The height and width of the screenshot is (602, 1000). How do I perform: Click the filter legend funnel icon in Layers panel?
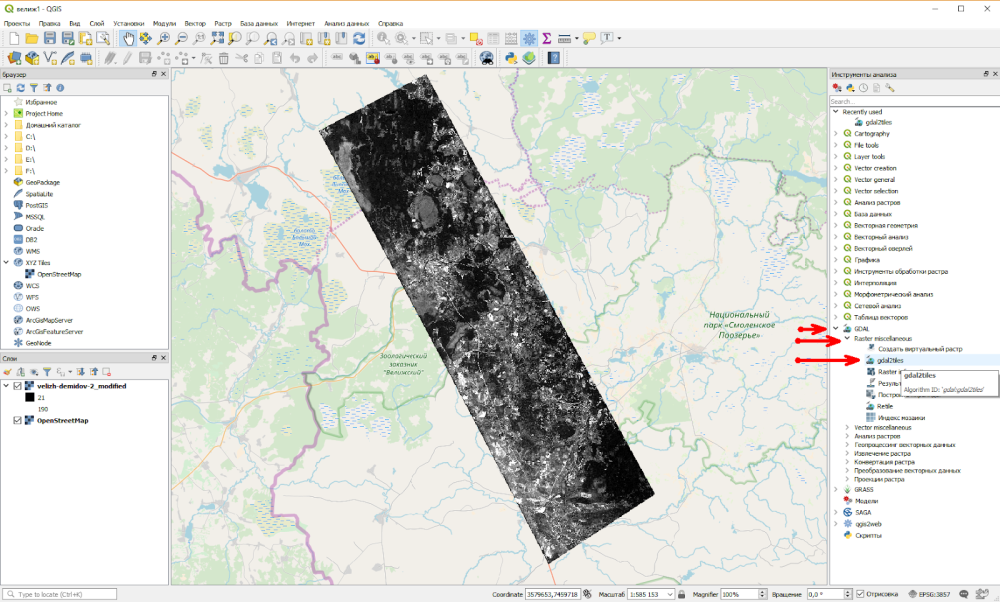[x=46, y=372]
